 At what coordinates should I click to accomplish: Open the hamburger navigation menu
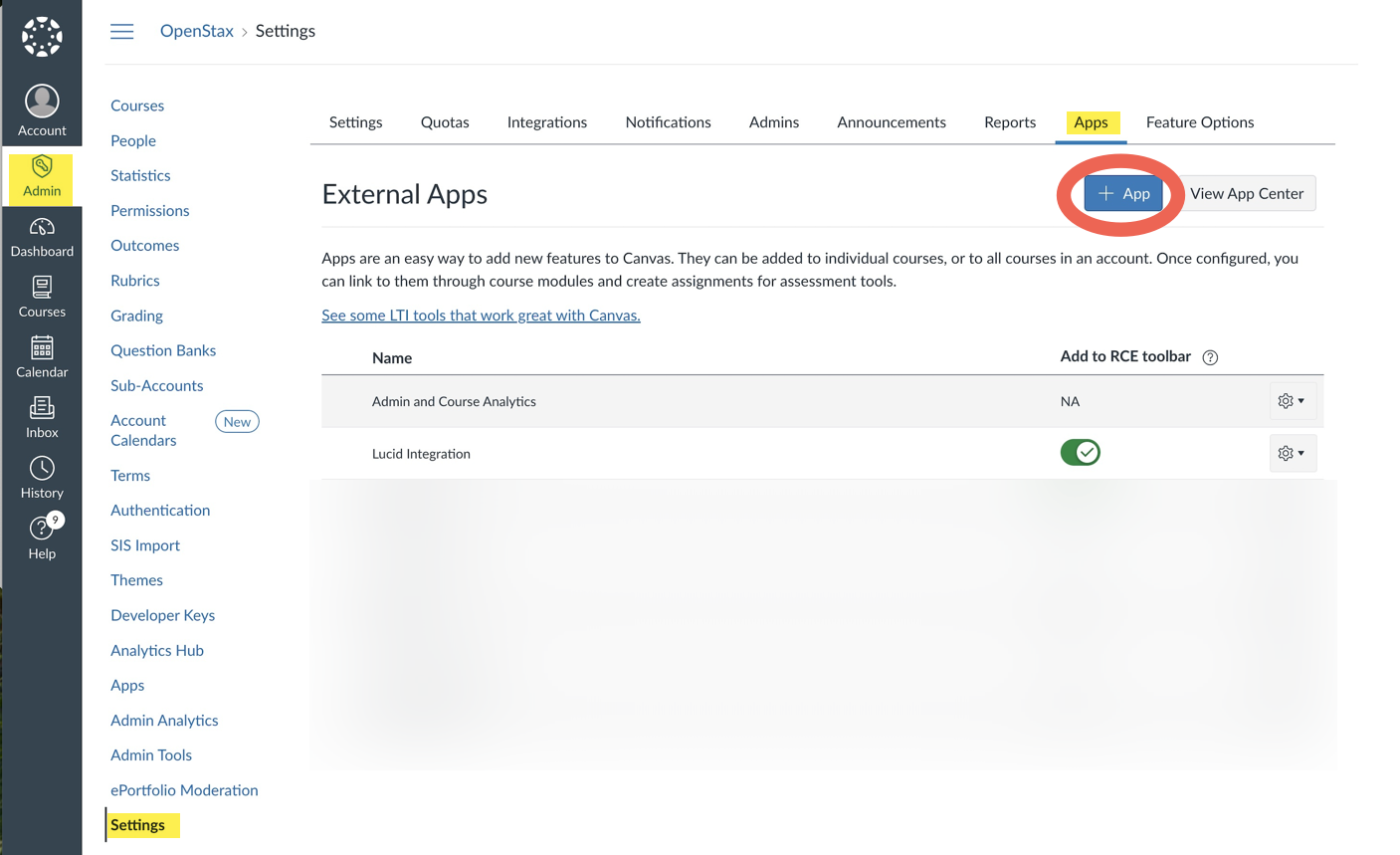[x=121, y=31]
